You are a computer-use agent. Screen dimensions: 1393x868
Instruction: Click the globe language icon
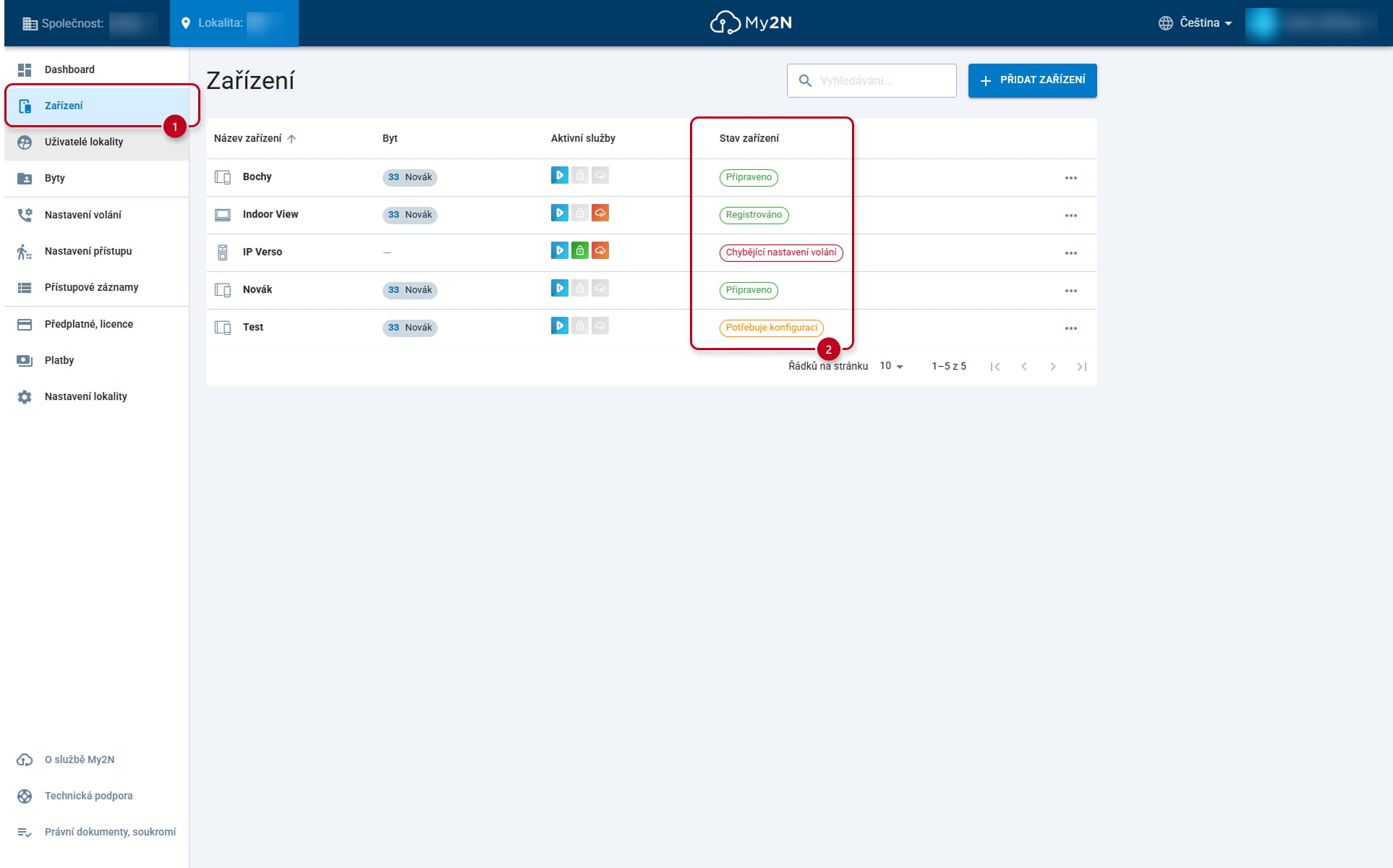[x=1165, y=23]
